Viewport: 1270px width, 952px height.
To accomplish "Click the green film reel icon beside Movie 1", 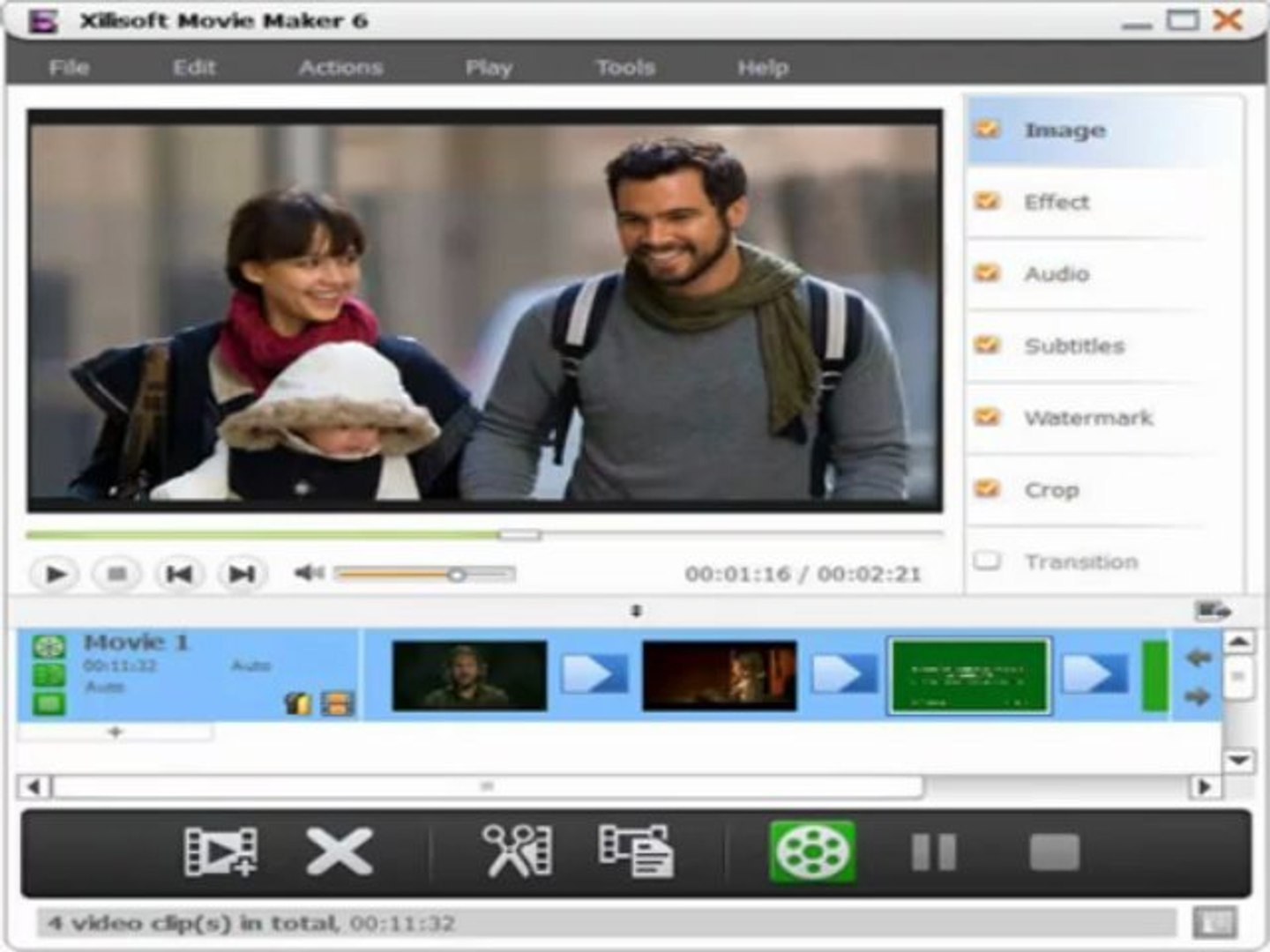I will pos(49,646).
